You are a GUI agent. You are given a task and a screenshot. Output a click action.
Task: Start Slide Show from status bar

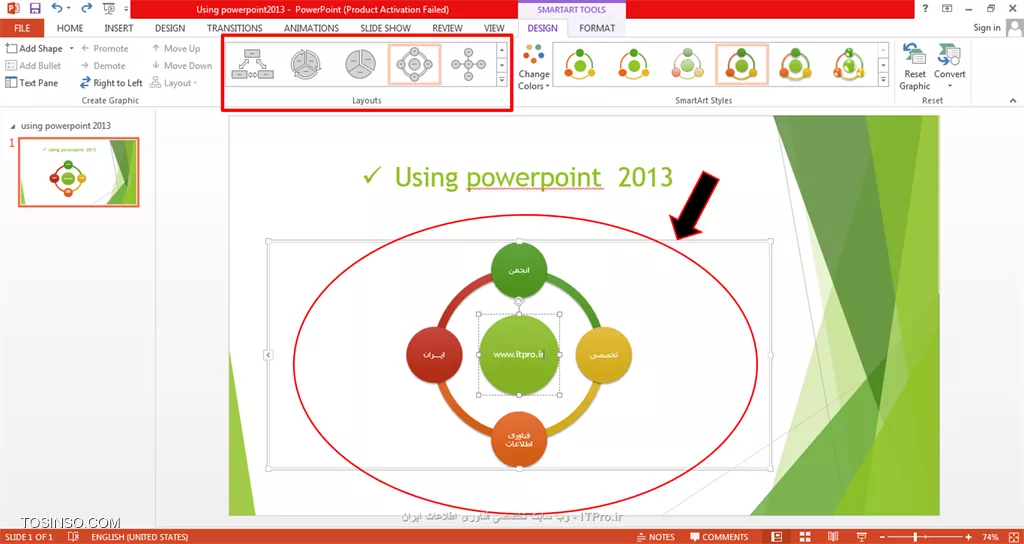pos(863,537)
